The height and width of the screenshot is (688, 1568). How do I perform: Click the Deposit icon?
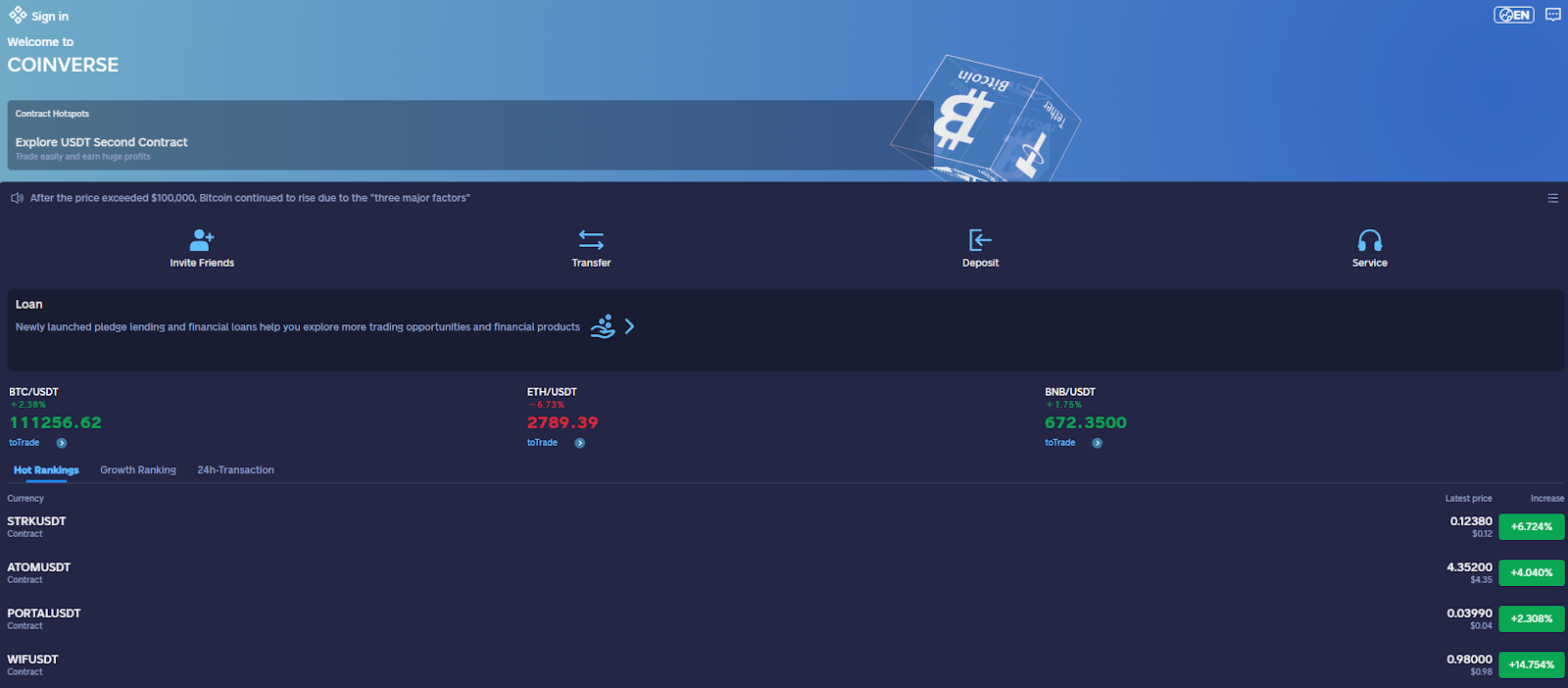click(x=980, y=240)
